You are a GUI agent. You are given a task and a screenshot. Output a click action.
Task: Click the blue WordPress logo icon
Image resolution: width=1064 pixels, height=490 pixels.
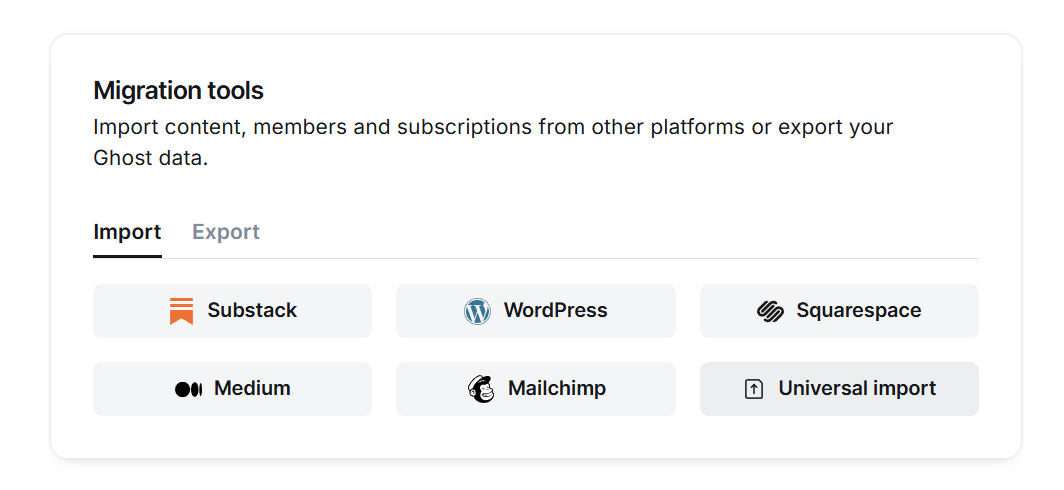[477, 311]
